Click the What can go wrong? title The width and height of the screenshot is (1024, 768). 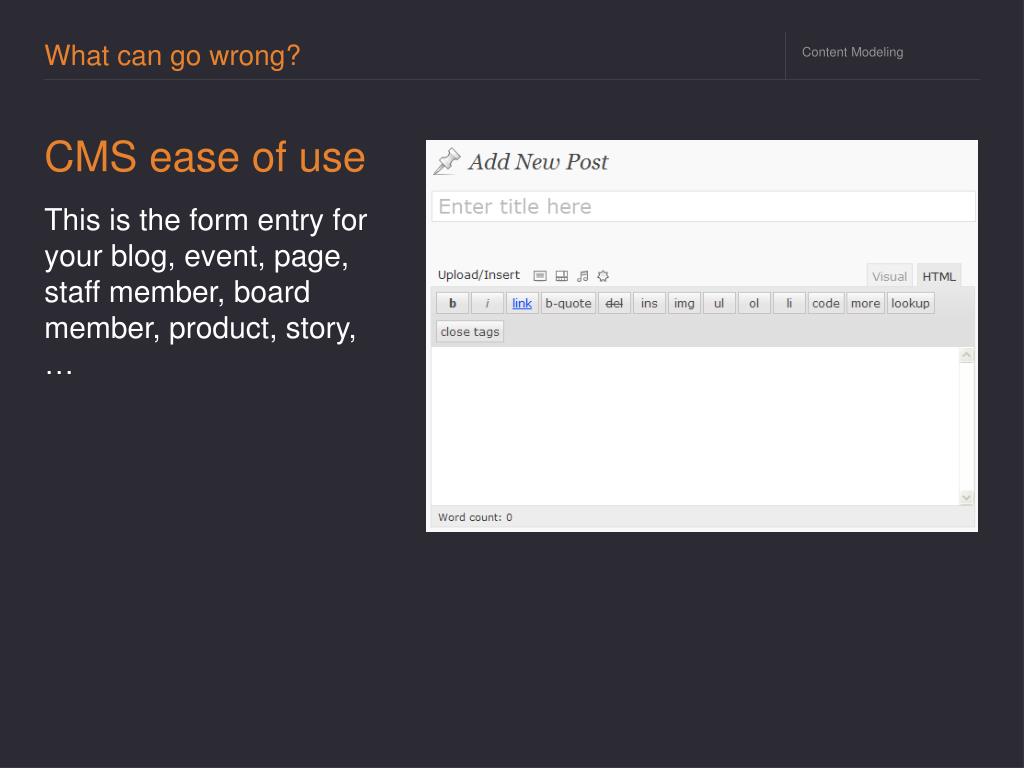(x=172, y=56)
